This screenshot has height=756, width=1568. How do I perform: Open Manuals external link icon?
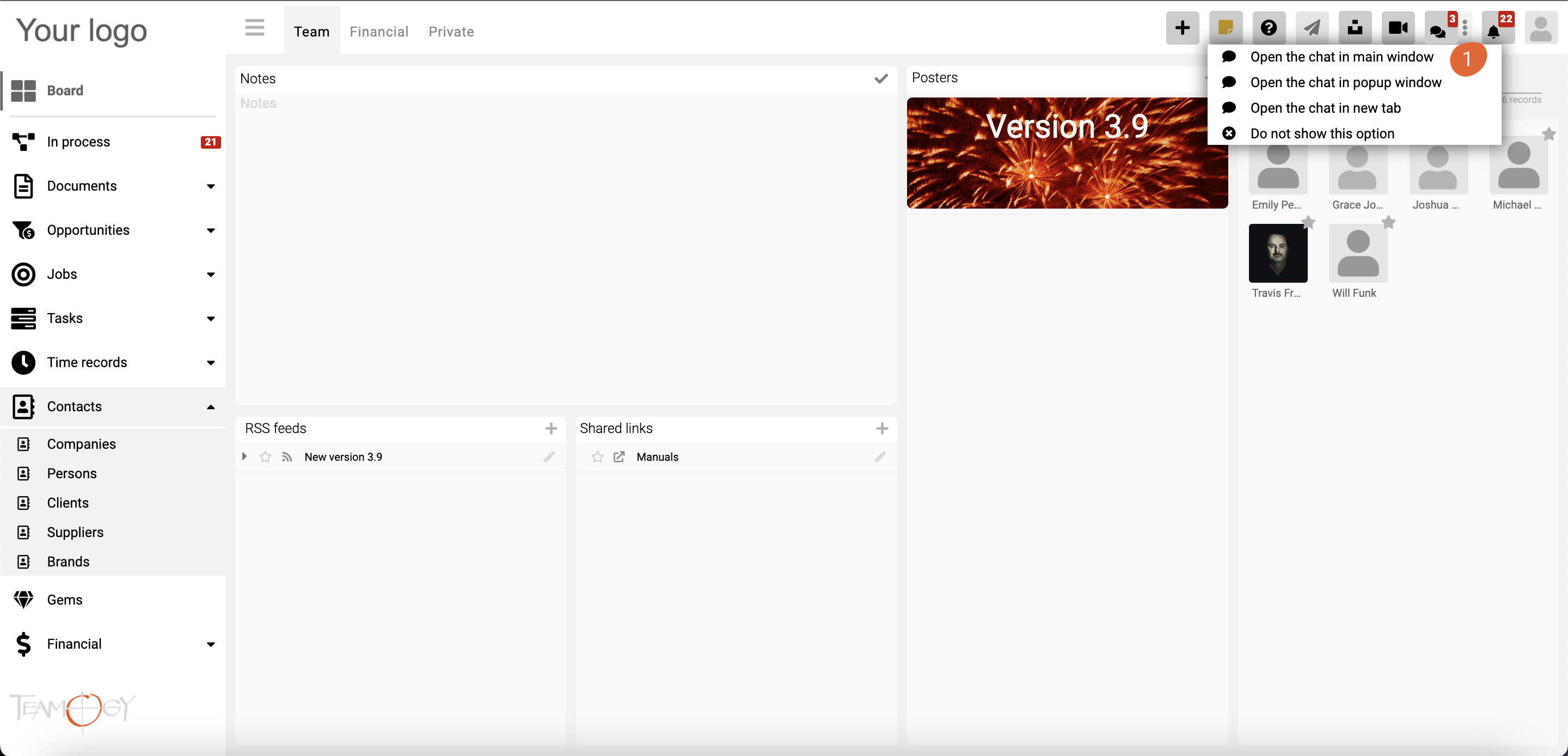pyautogui.click(x=619, y=457)
